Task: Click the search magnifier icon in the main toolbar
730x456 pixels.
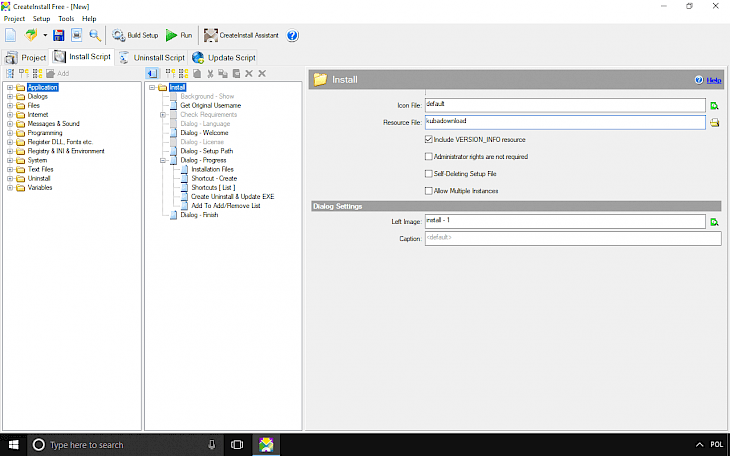Action: (x=95, y=35)
